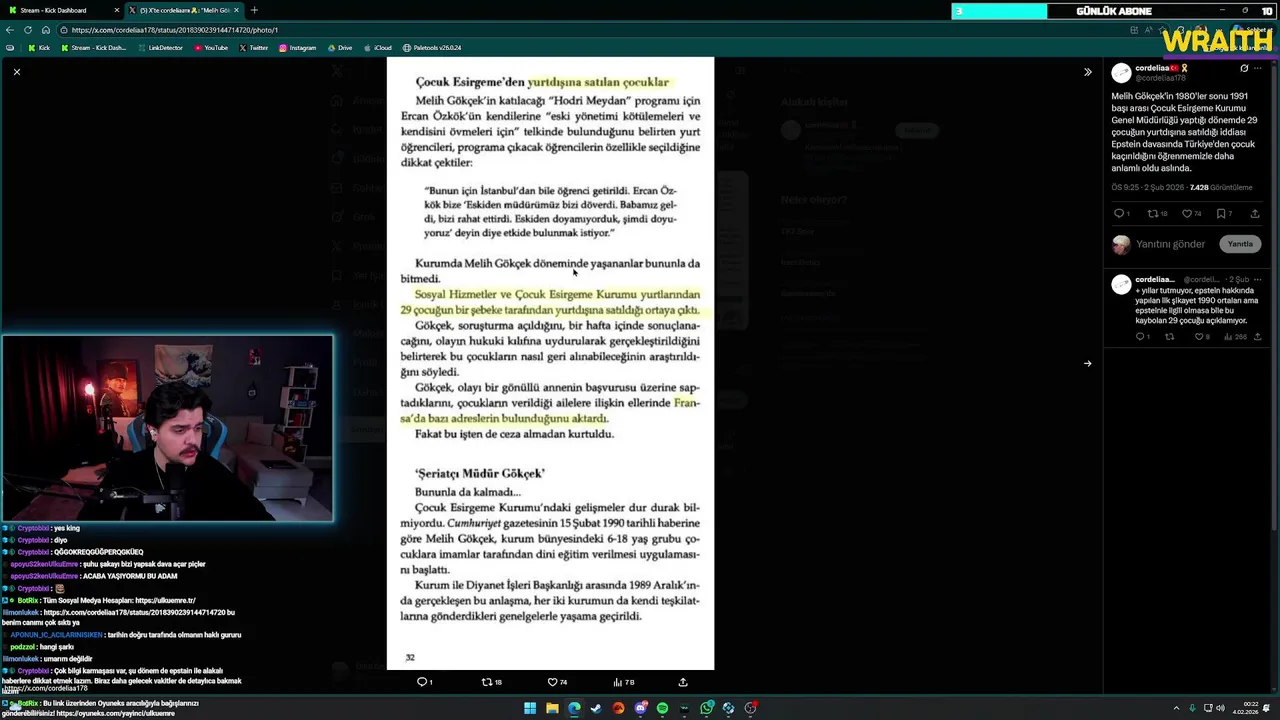Click the browser home icon
This screenshot has height=720, width=1280.
[x=45, y=30]
